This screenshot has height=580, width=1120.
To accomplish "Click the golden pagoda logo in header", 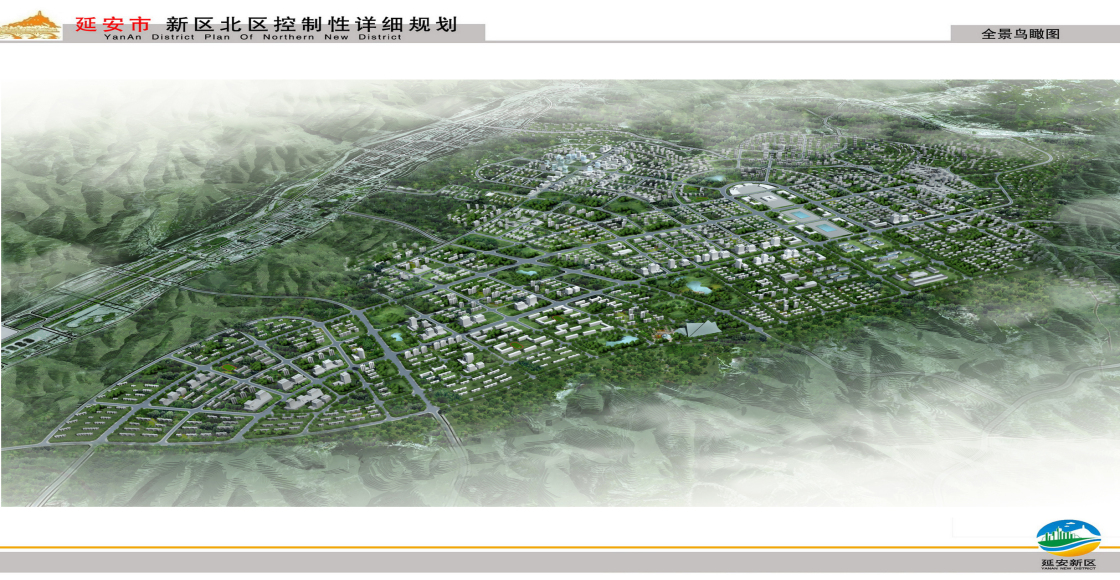I will 31,26.
